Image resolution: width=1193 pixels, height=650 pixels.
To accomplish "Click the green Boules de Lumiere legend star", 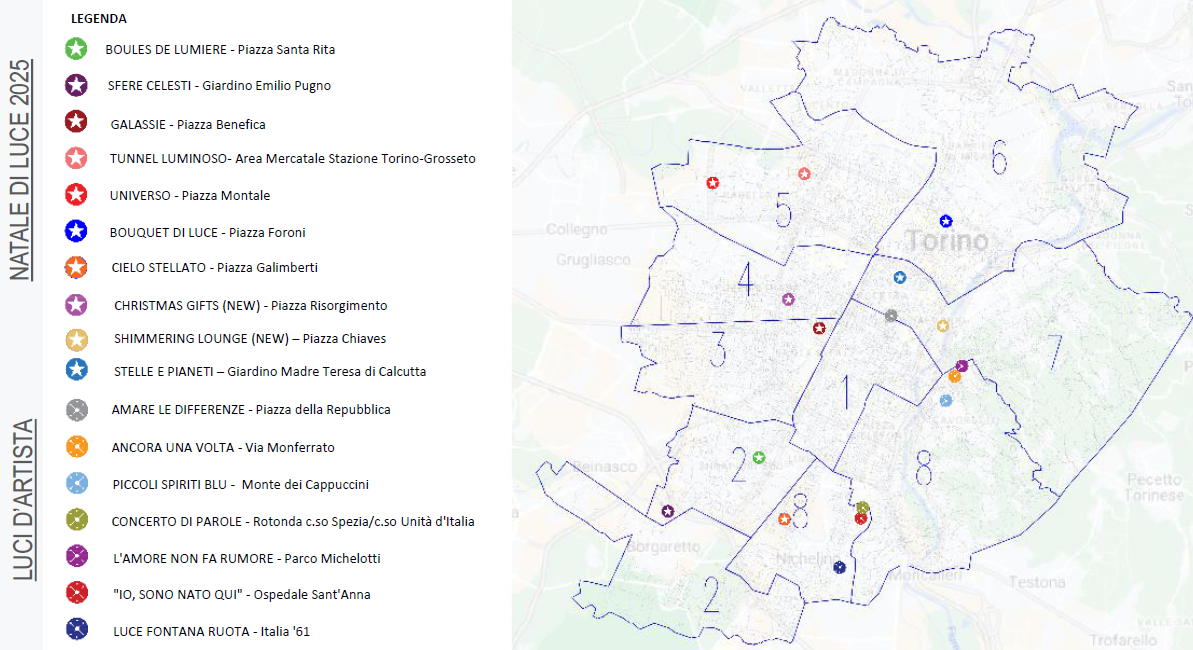I will click(x=76, y=48).
